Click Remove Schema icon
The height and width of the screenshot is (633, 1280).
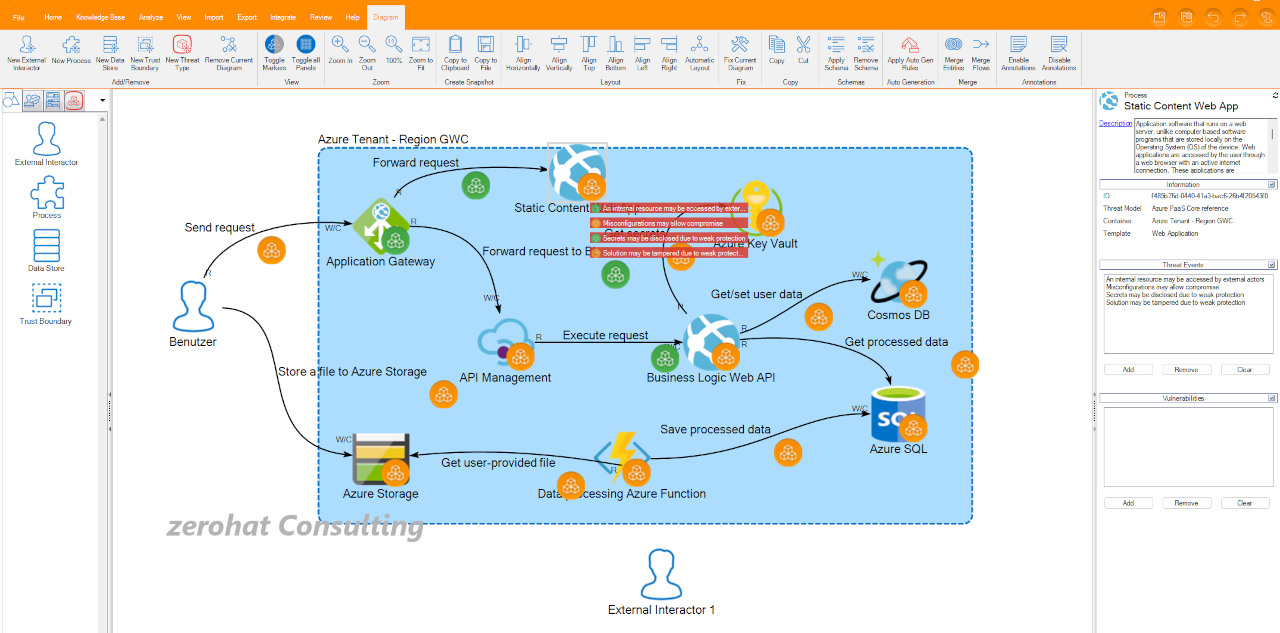(x=866, y=52)
